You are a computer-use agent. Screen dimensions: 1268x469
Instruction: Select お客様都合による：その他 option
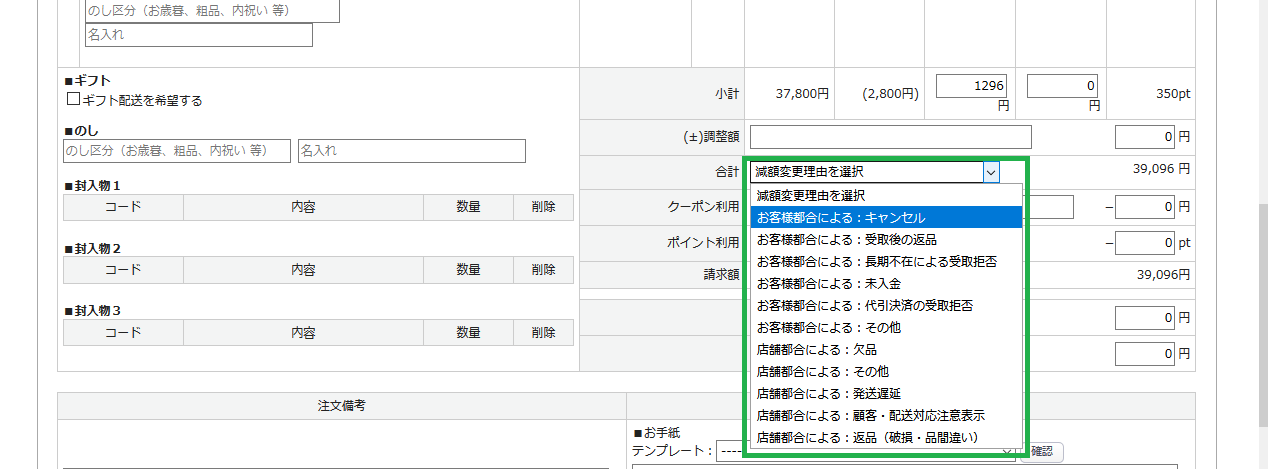pos(885,327)
